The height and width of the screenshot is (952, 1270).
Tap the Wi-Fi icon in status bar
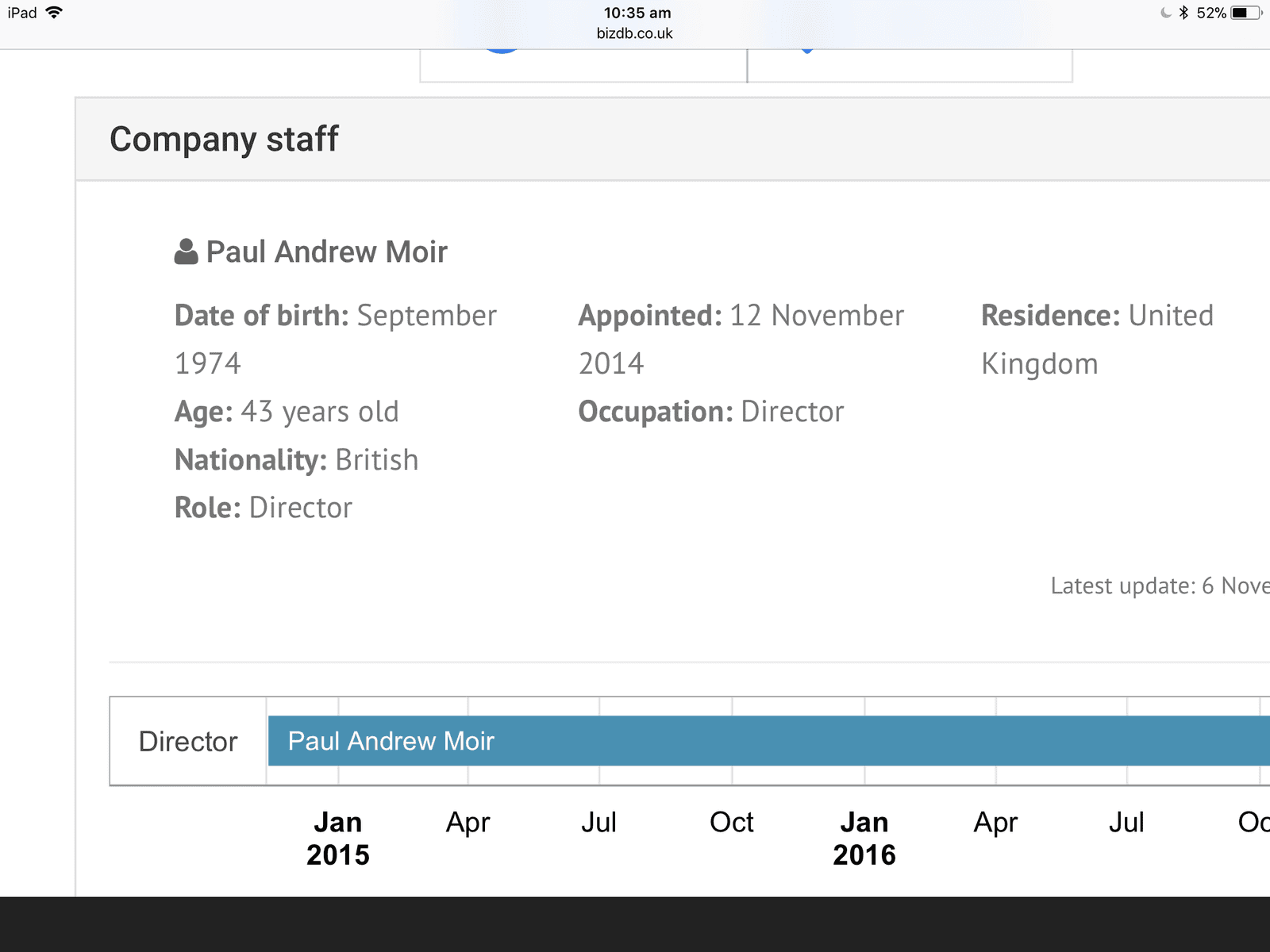pyautogui.click(x=54, y=13)
